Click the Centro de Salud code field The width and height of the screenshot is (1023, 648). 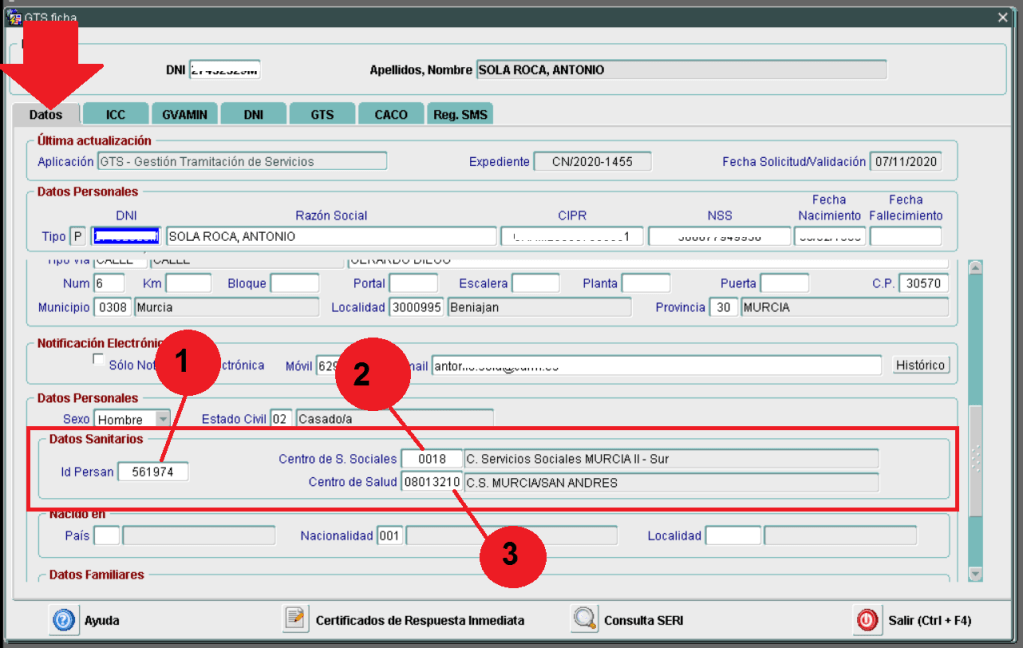pyautogui.click(x=431, y=483)
